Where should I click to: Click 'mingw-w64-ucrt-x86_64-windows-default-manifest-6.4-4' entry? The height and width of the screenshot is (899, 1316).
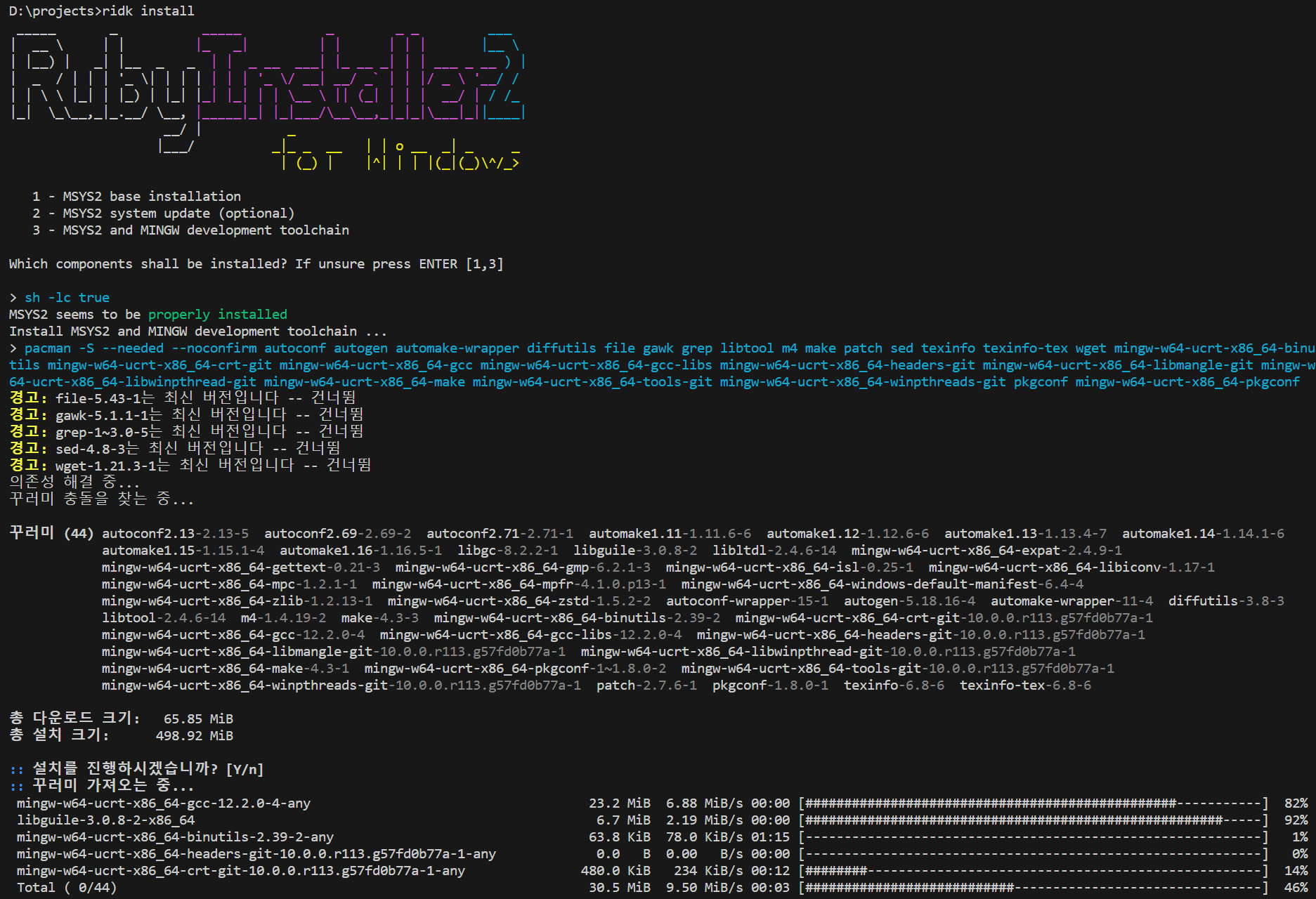pos(882,584)
